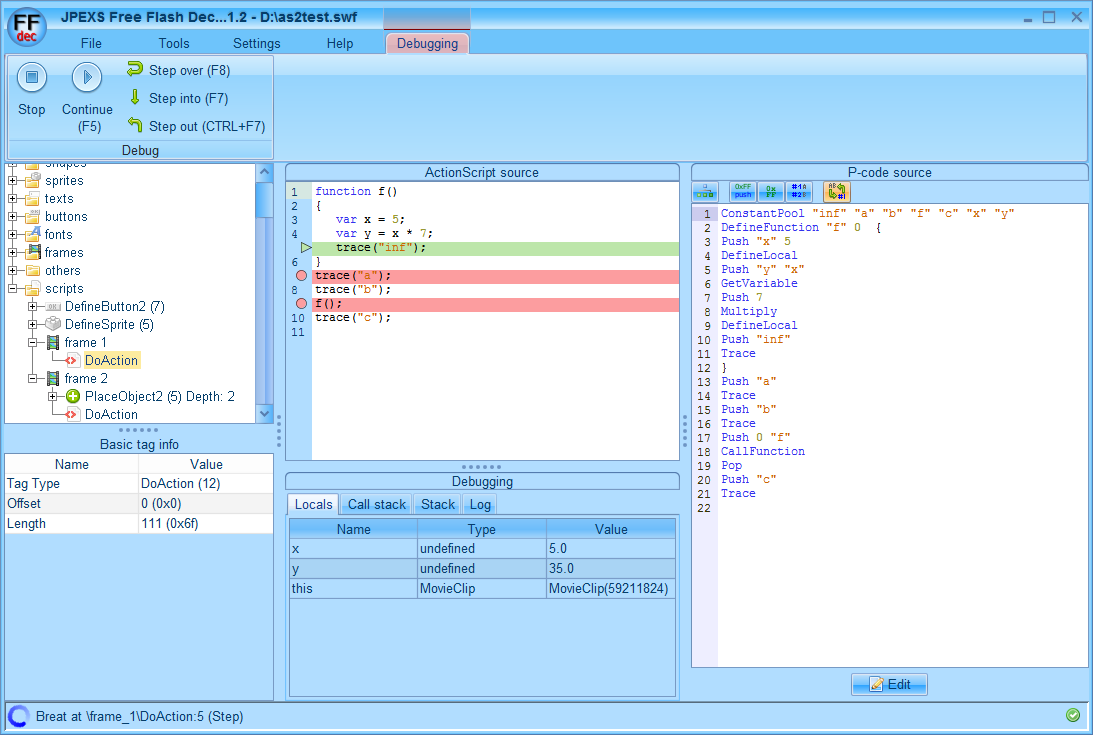Image resolution: width=1093 pixels, height=735 pixels.
Task: Click the 0xFF push hex toggle icon
Action: (x=742, y=191)
